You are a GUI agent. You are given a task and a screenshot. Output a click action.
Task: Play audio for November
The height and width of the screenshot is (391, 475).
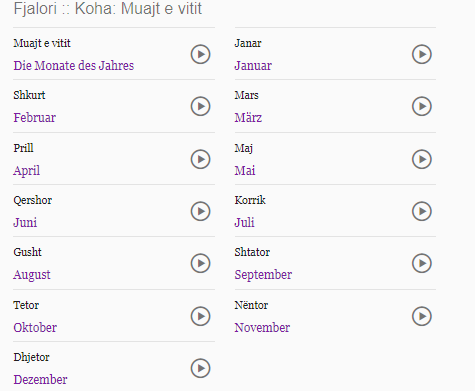(422, 316)
